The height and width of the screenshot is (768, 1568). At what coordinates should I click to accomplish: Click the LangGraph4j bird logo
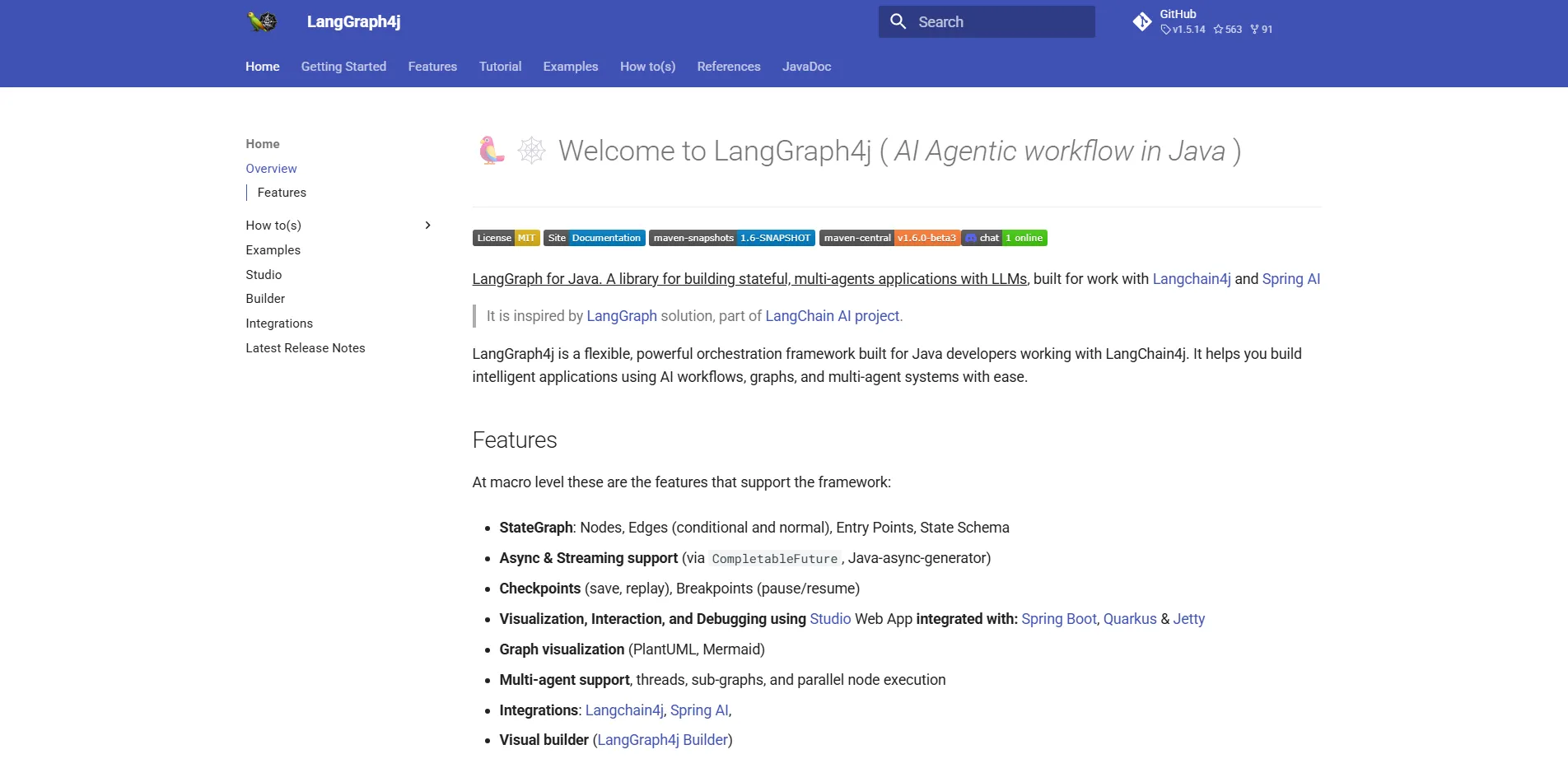coord(261,21)
